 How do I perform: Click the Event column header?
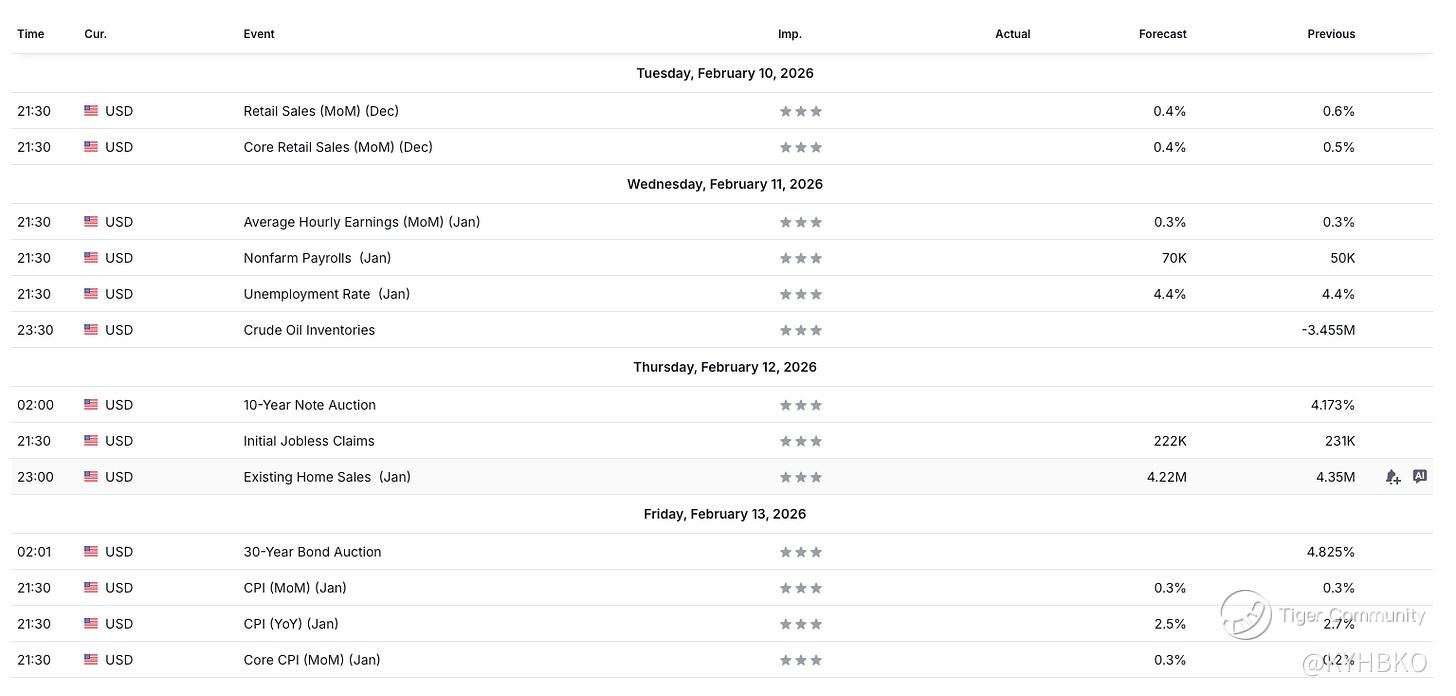tap(259, 34)
